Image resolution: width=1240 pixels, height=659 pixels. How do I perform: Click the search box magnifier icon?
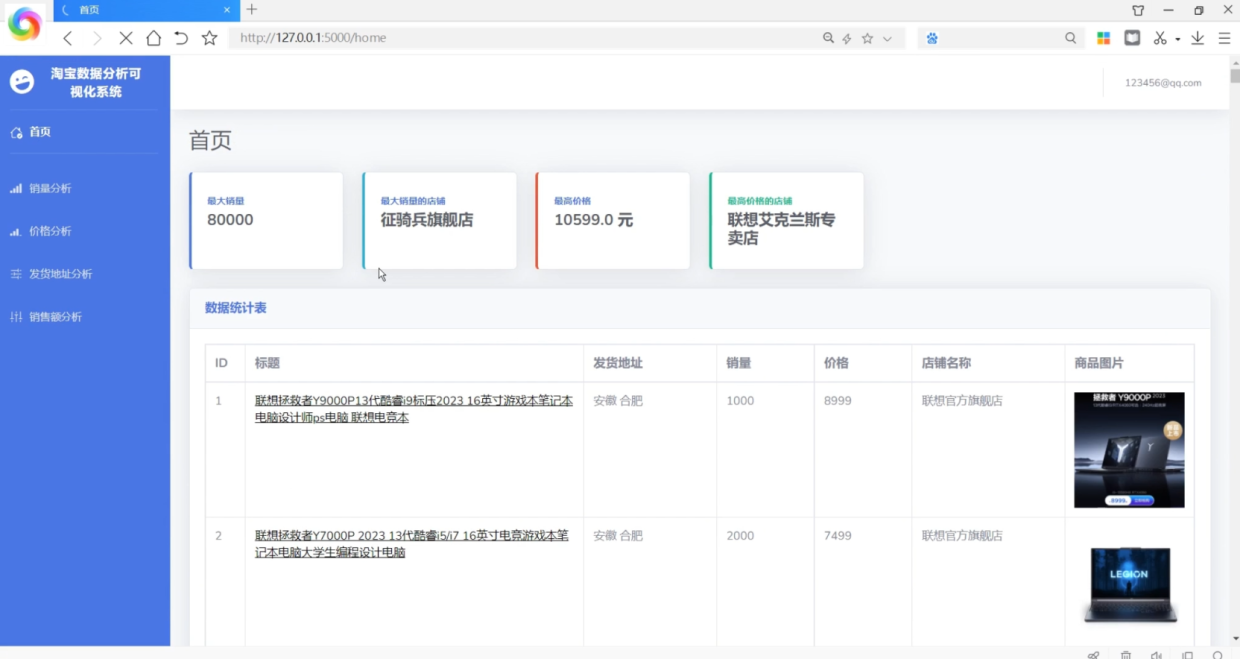point(1071,38)
